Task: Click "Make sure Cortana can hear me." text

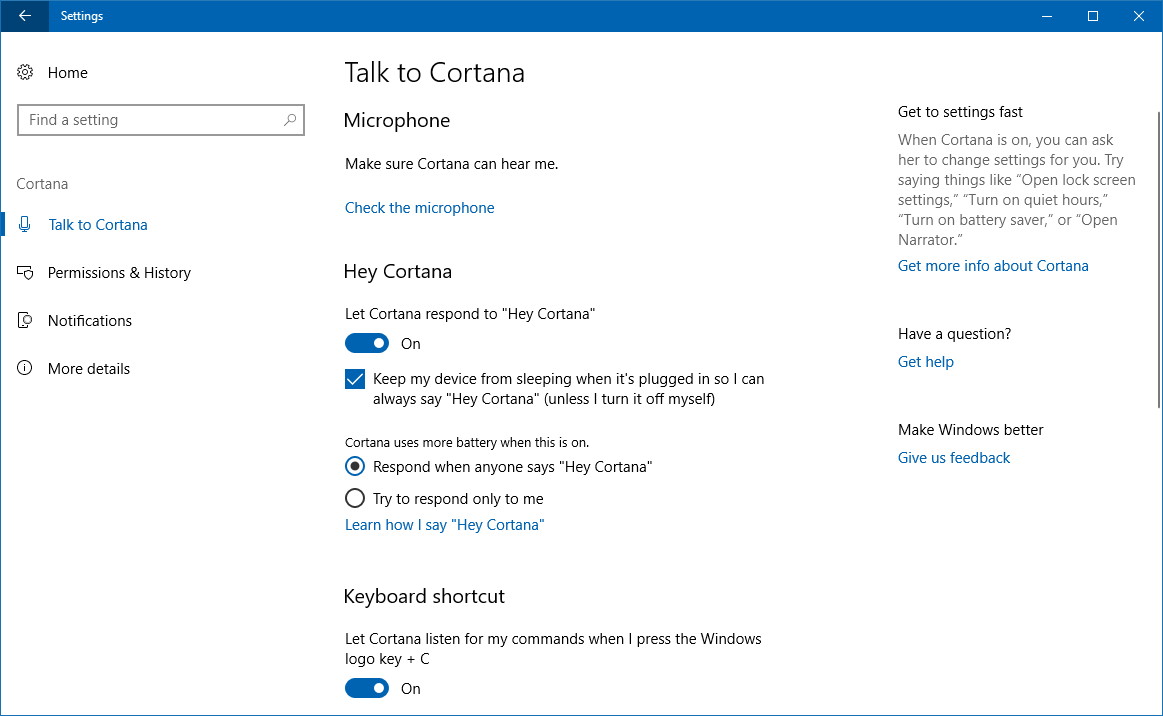Action: pos(451,163)
